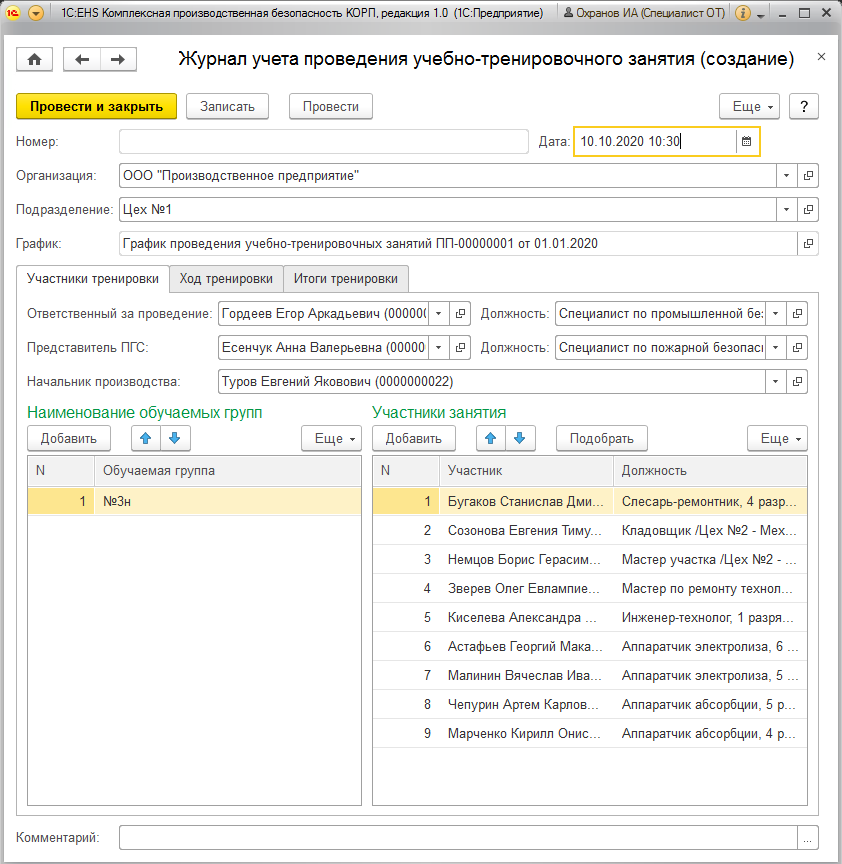Open help with question mark button

(804, 106)
